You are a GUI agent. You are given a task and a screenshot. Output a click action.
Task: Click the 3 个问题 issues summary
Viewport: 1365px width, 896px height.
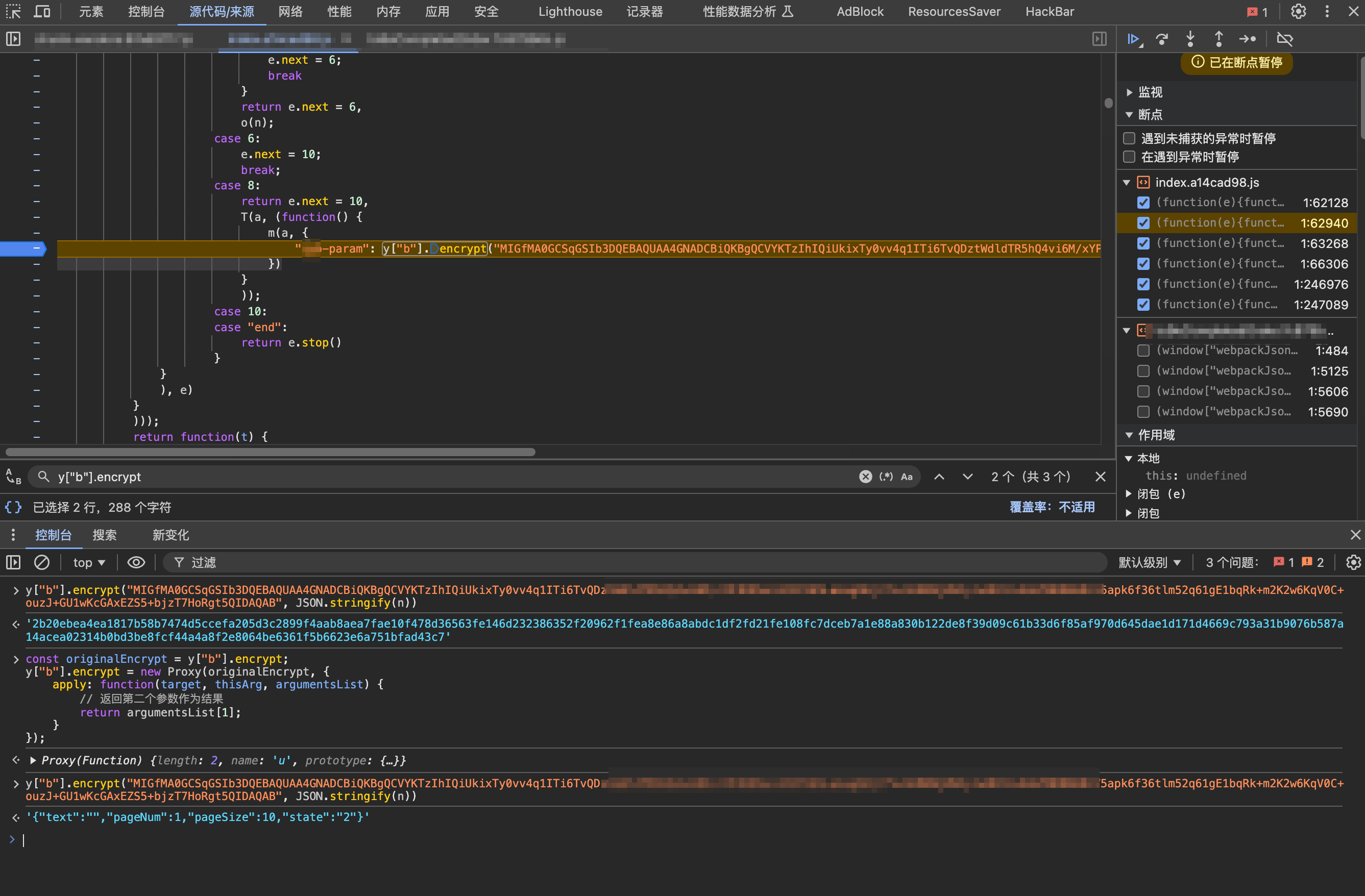tap(1264, 562)
